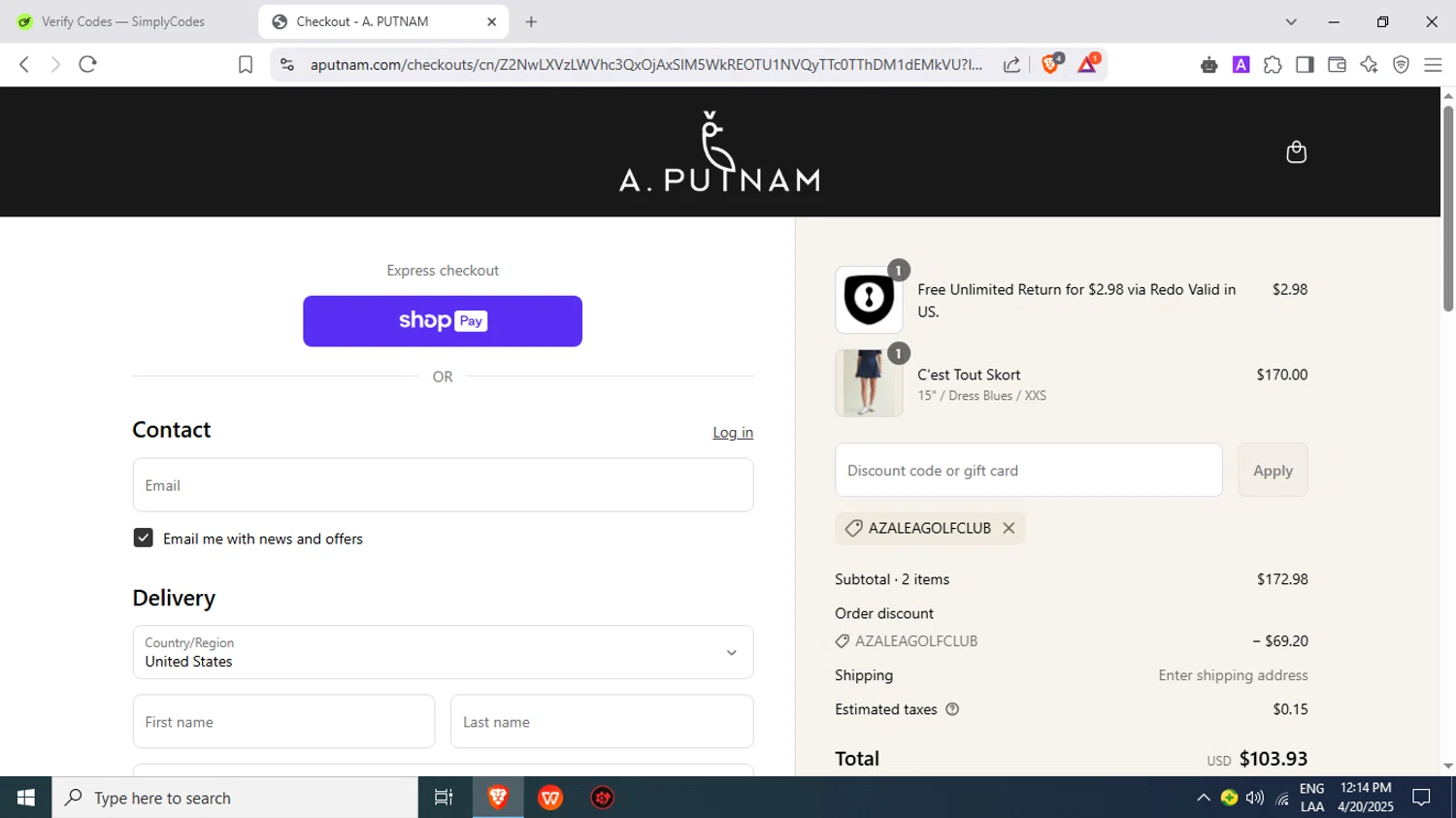The image size is (1456, 818).
Task: Close the Checkout - A. PUTNAM tab
Action: coord(491,21)
